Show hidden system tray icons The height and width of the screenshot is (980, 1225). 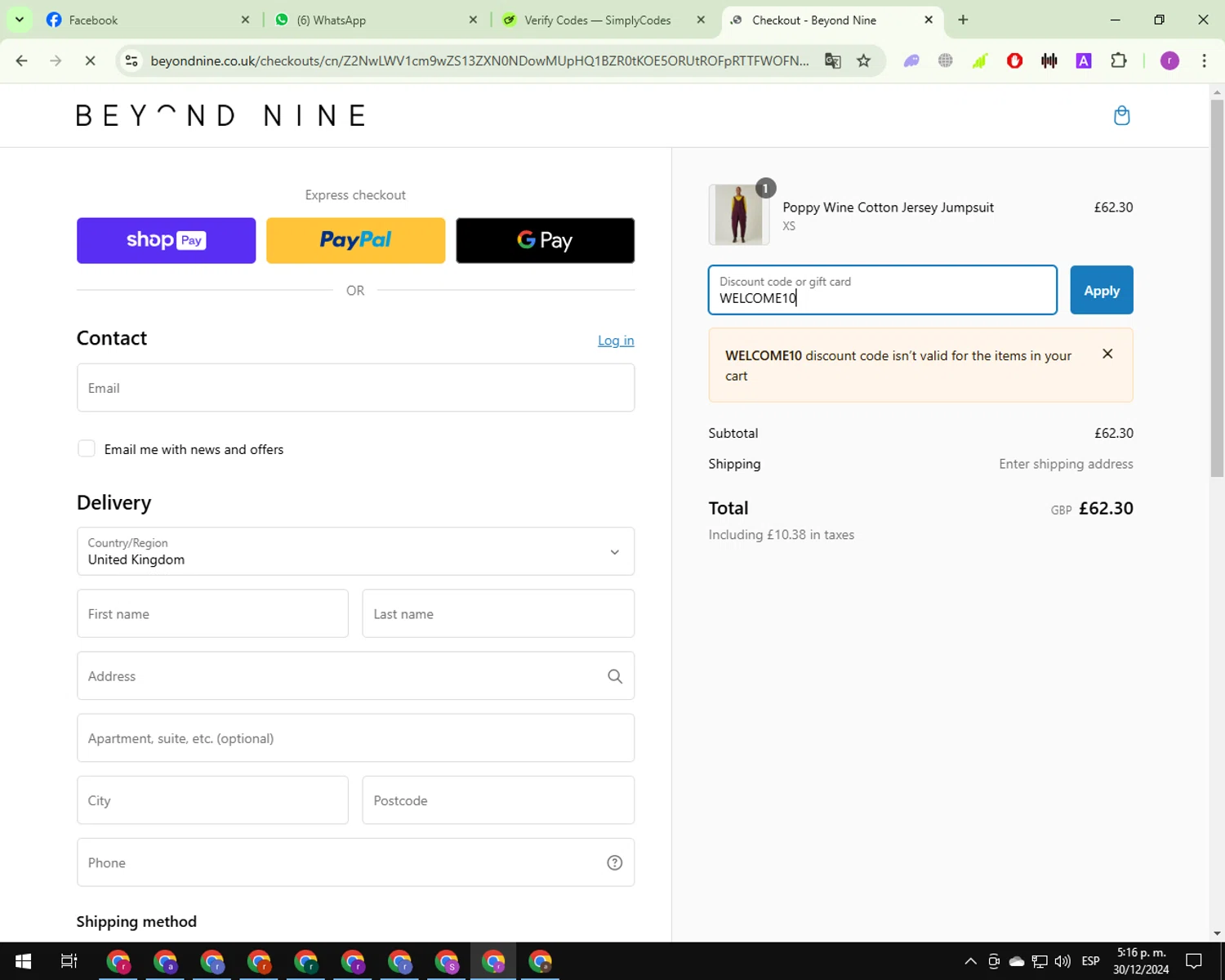[x=970, y=961]
